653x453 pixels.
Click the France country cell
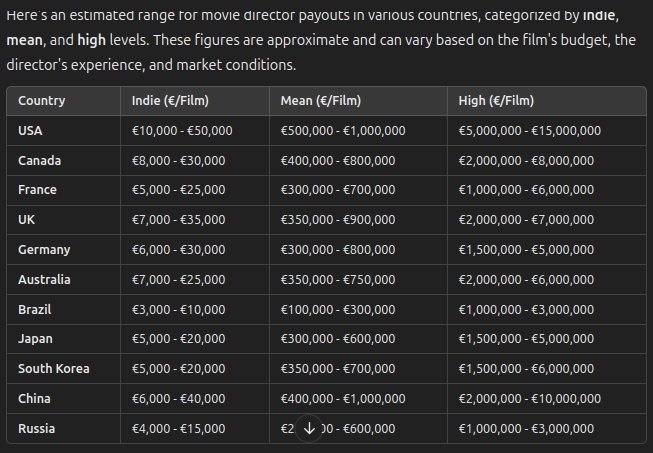[x=37, y=190]
